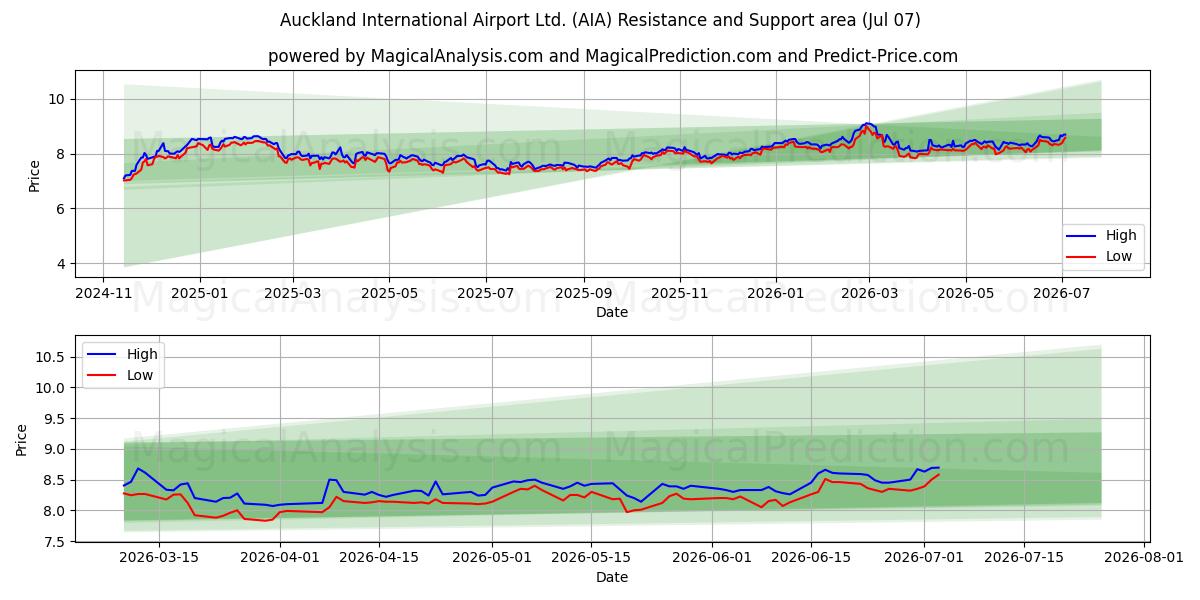Click the upper chart x-axis label '2025-05'
Image resolution: width=1200 pixels, height=600 pixels.
pyautogui.click(x=389, y=293)
